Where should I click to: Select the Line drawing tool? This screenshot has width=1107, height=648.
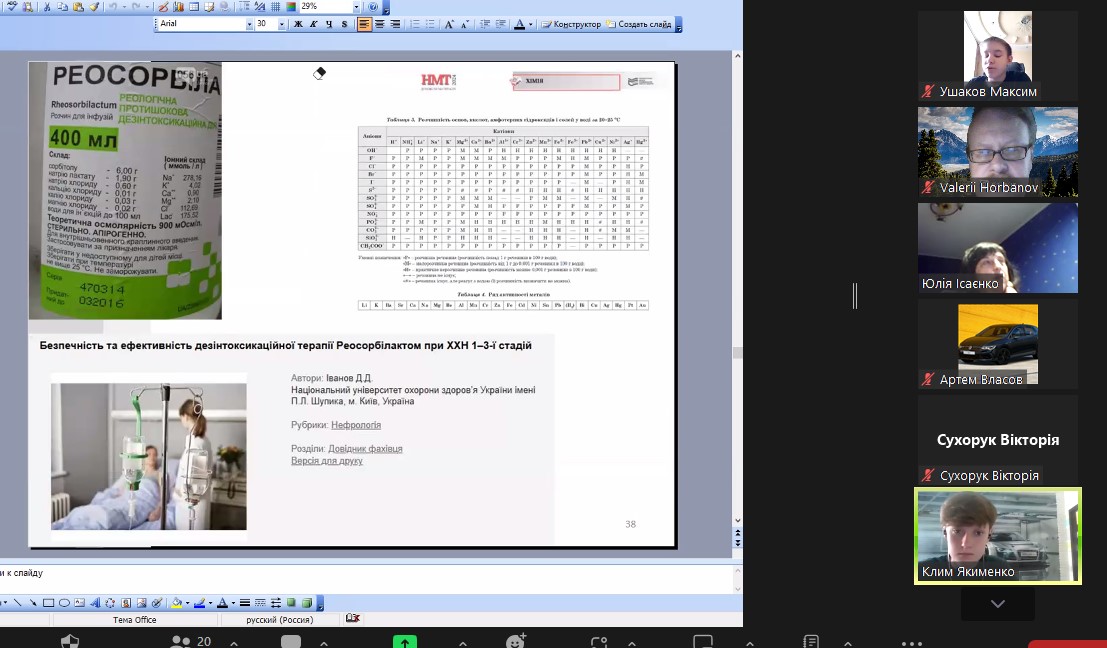coord(18,603)
